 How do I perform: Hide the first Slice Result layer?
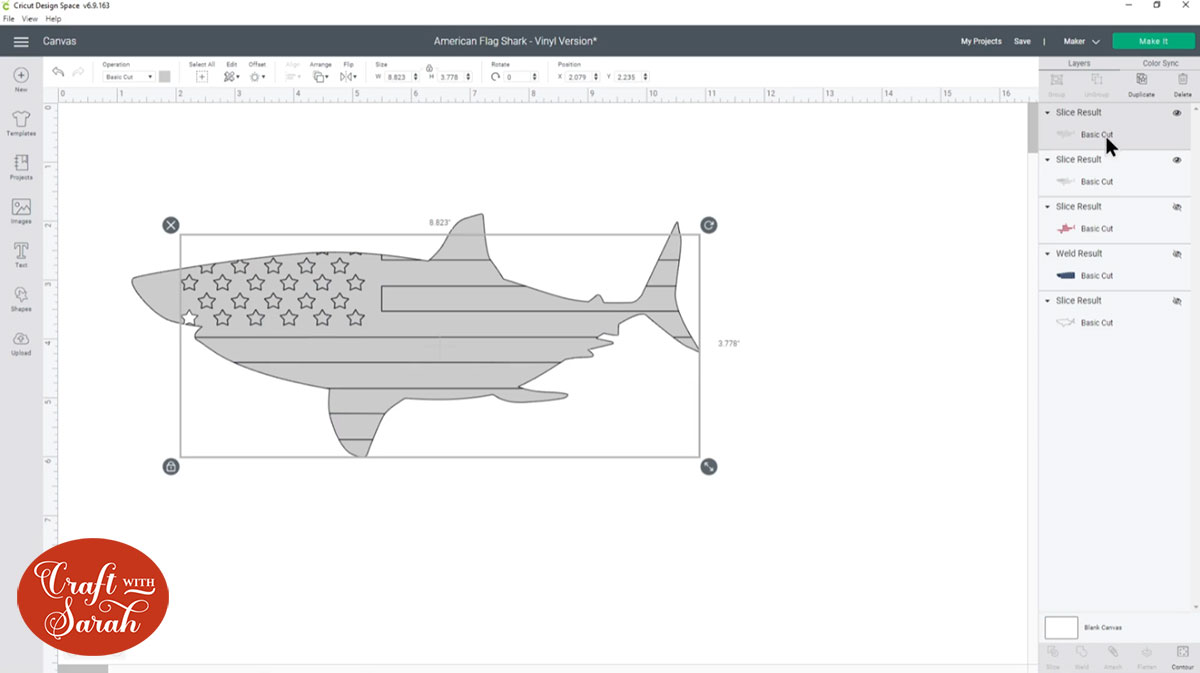[1177, 113]
